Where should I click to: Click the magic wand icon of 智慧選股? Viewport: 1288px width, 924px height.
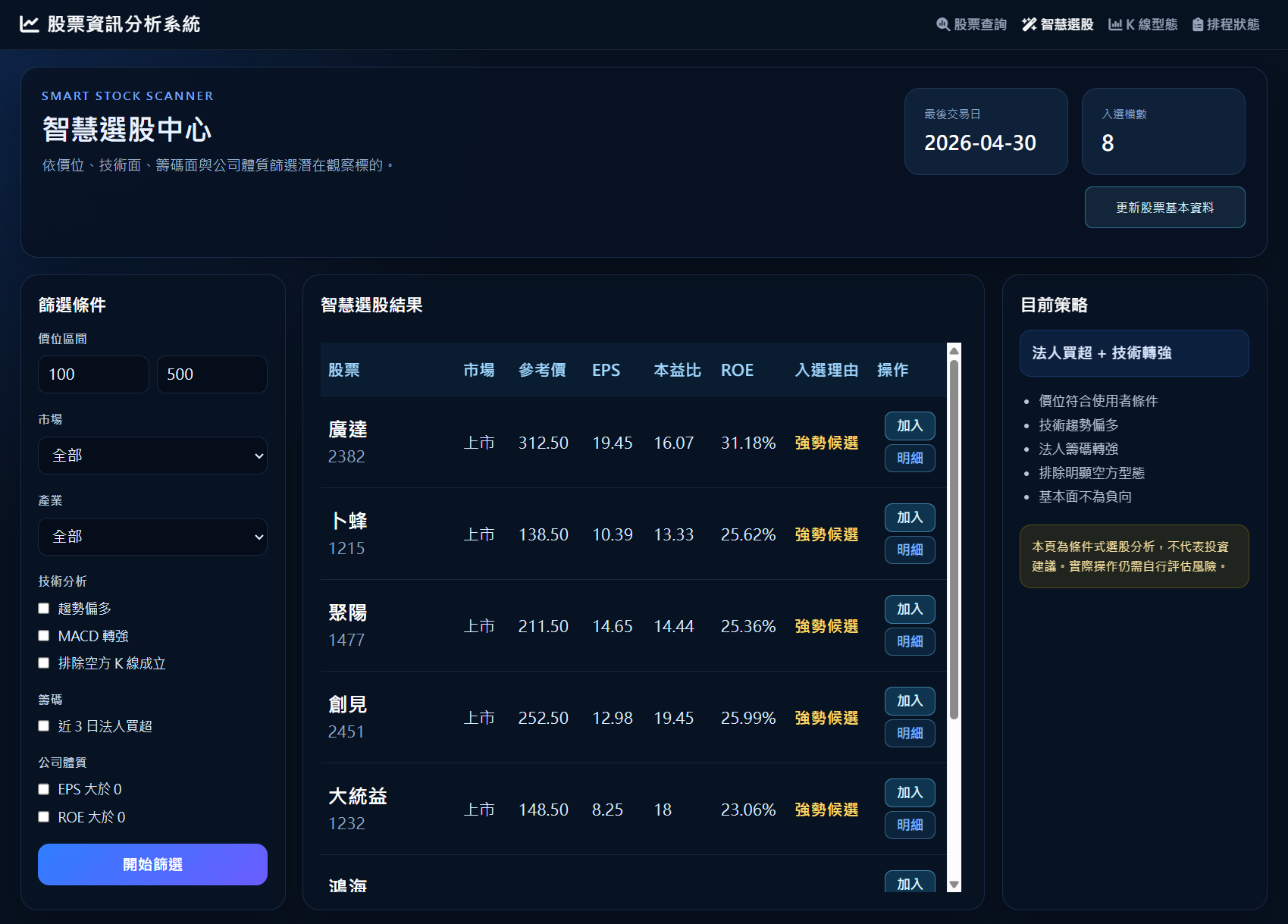click(x=1029, y=24)
